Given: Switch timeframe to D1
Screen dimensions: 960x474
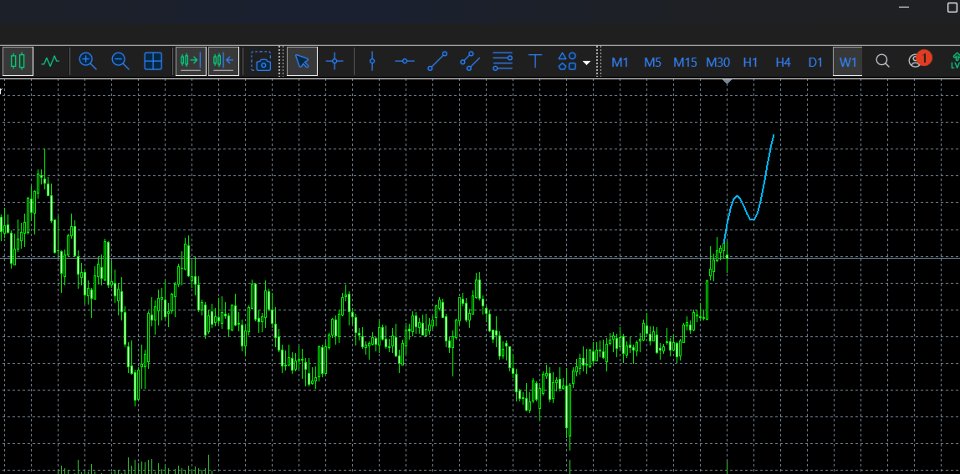Looking at the screenshot, I should pyautogui.click(x=815, y=62).
